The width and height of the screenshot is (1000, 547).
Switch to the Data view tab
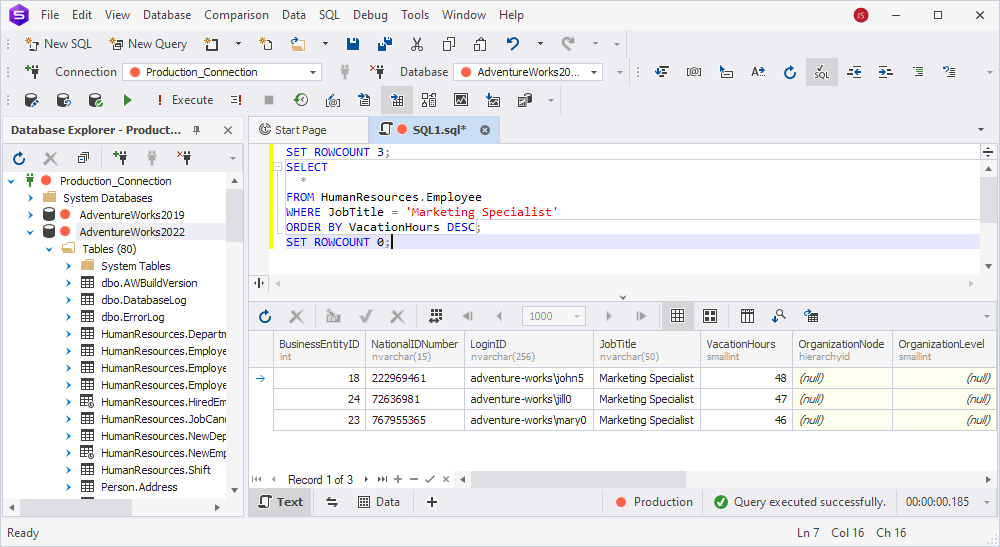(379, 502)
